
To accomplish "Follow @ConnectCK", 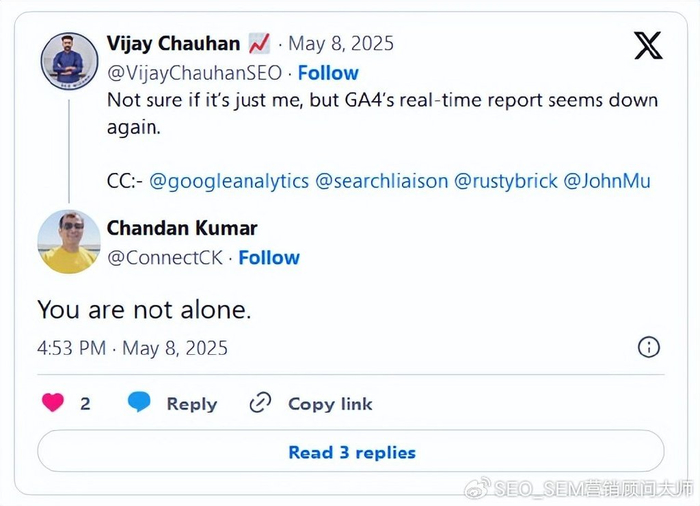I will tap(269, 257).
